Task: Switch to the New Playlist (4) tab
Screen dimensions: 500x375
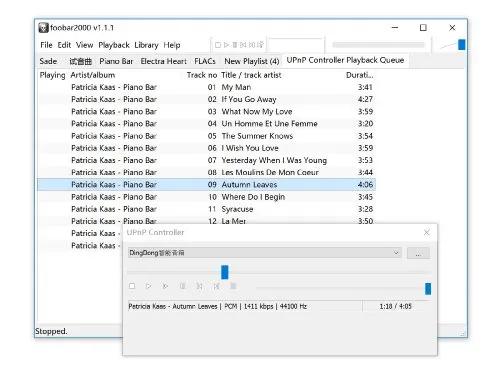Action: coord(252,61)
